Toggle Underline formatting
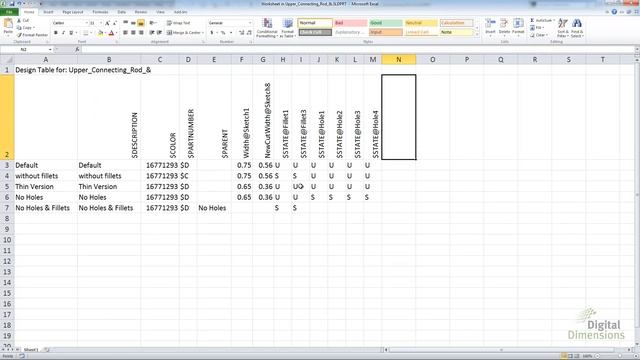 pos(71,33)
